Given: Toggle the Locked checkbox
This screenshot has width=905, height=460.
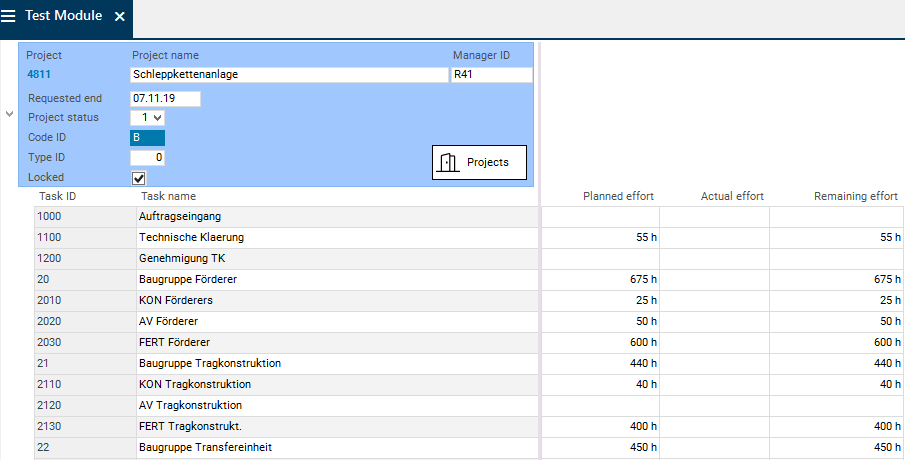Looking at the screenshot, I should 139,178.
